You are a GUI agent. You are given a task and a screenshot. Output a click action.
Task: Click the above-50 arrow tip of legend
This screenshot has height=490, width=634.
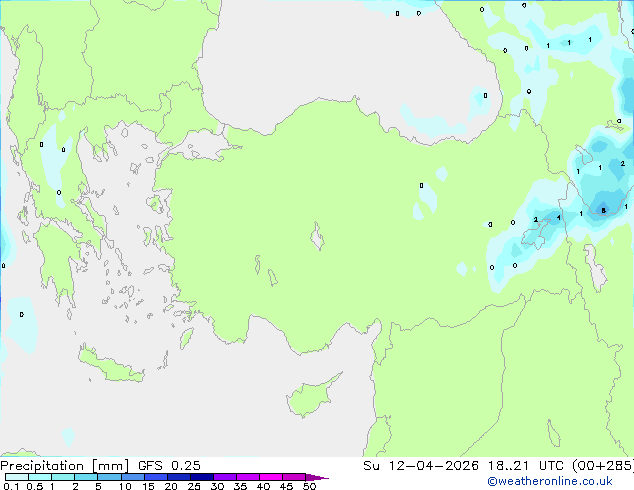317,477
